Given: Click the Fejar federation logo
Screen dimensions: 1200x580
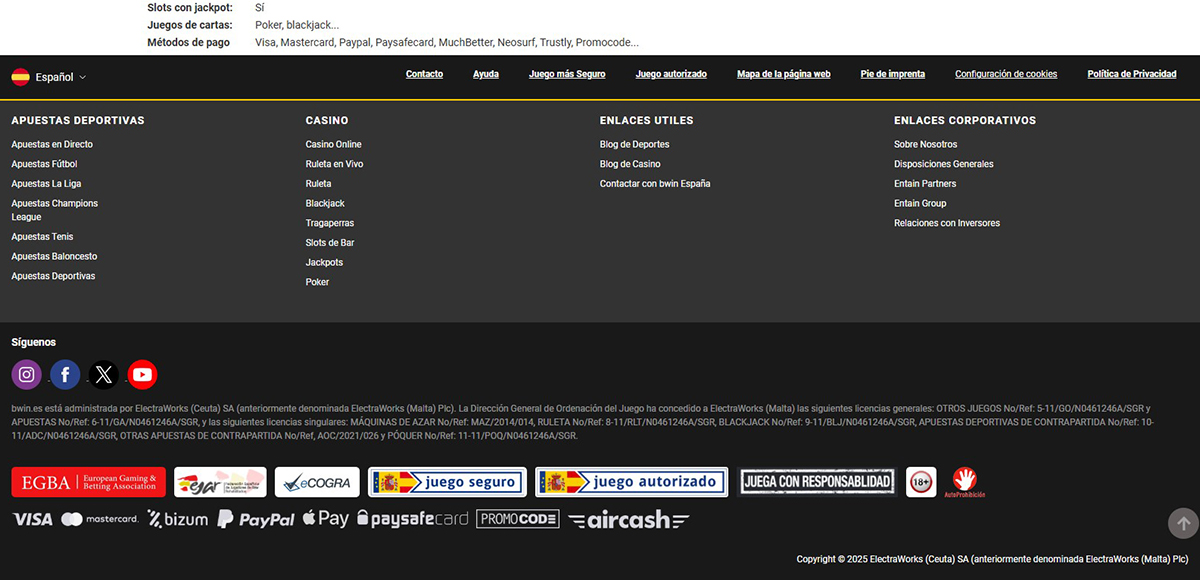Looking at the screenshot, I should click(x=220, y=482).
